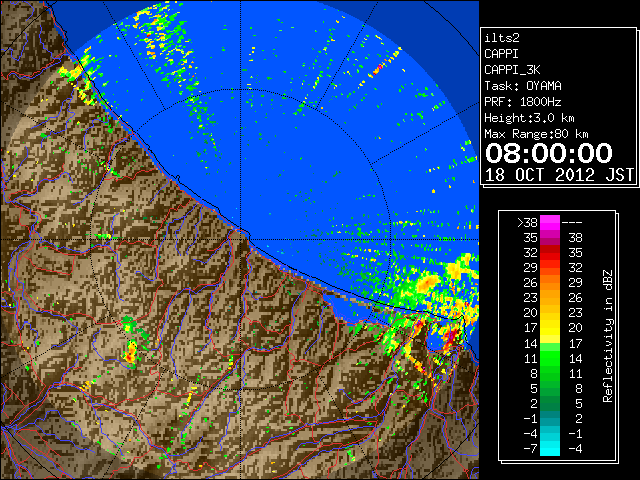
Task: Click the date "18 OCT 2012 JST"
Action: tap(559, 175)
